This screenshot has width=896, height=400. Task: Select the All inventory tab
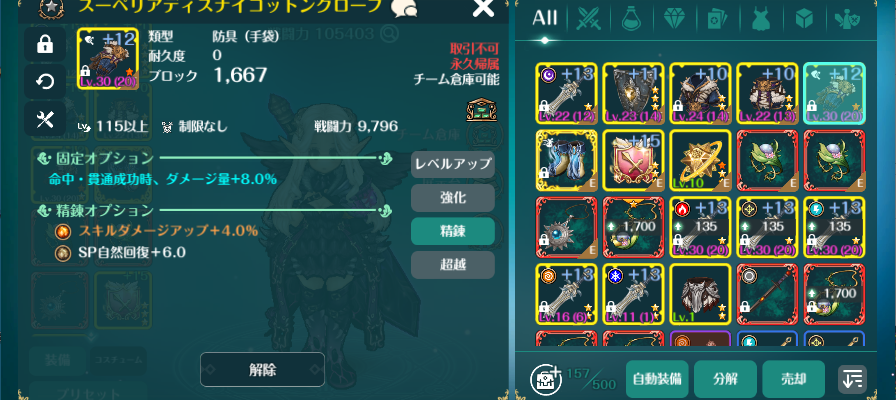(544, 19)
